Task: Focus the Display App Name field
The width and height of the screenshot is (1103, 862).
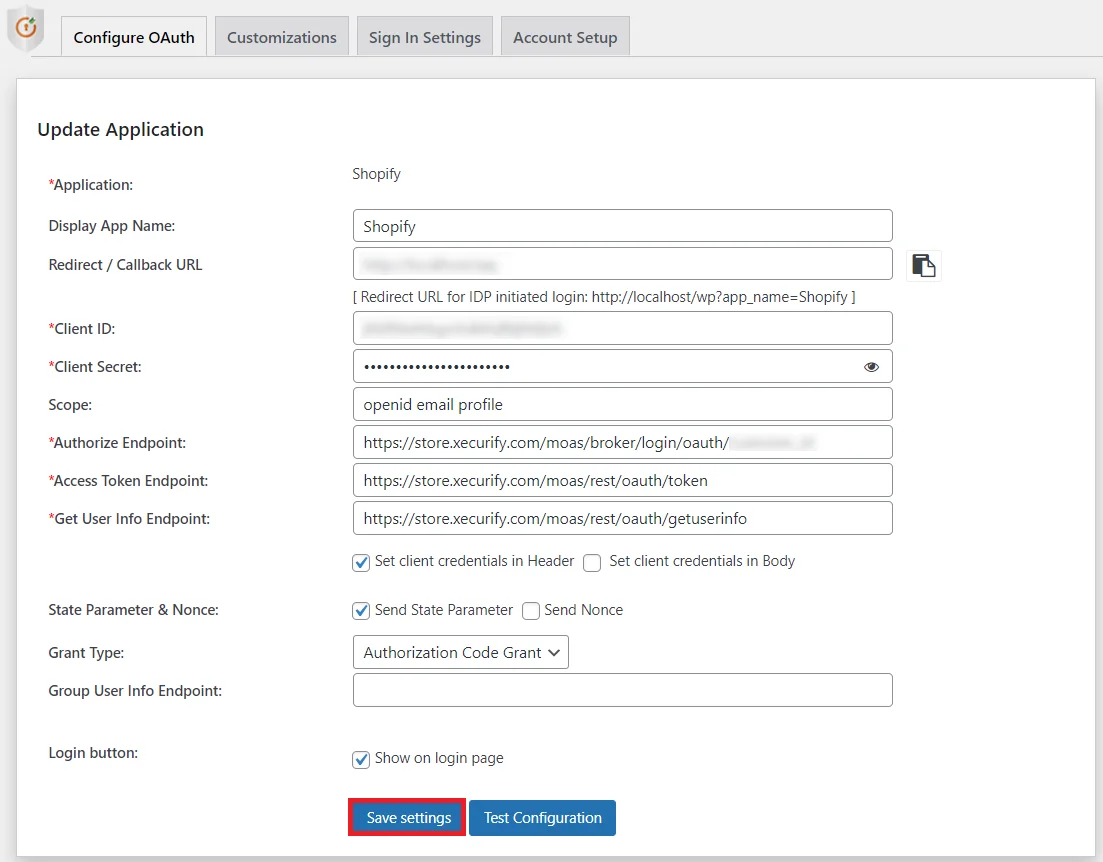Action: coord(622,225)
